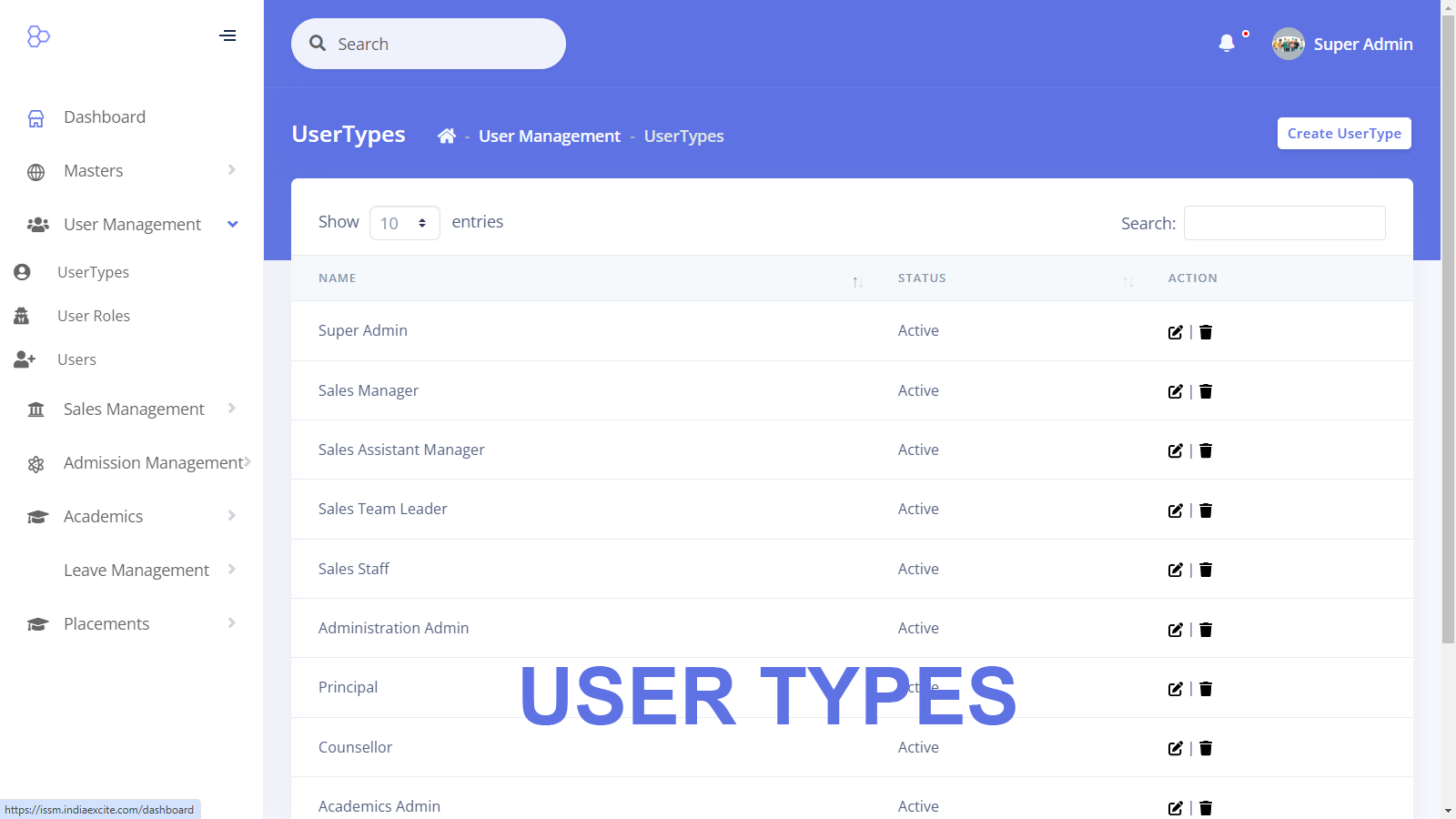Click the app logo in sidebar
This screenshot has height=819, width=1456.
pyautogui.click(x=38, y=36)
